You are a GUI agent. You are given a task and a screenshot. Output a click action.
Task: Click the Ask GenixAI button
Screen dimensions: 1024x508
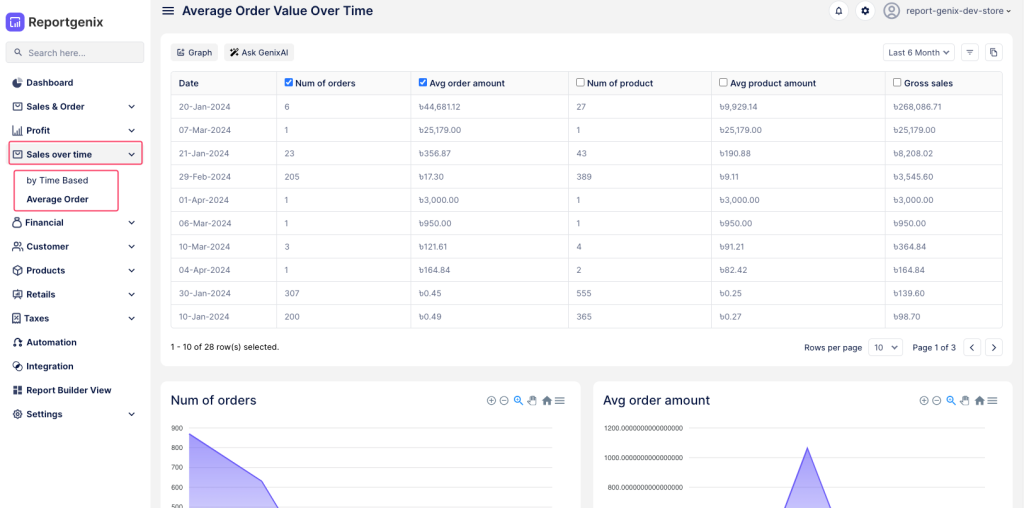(x=259, y=52)
